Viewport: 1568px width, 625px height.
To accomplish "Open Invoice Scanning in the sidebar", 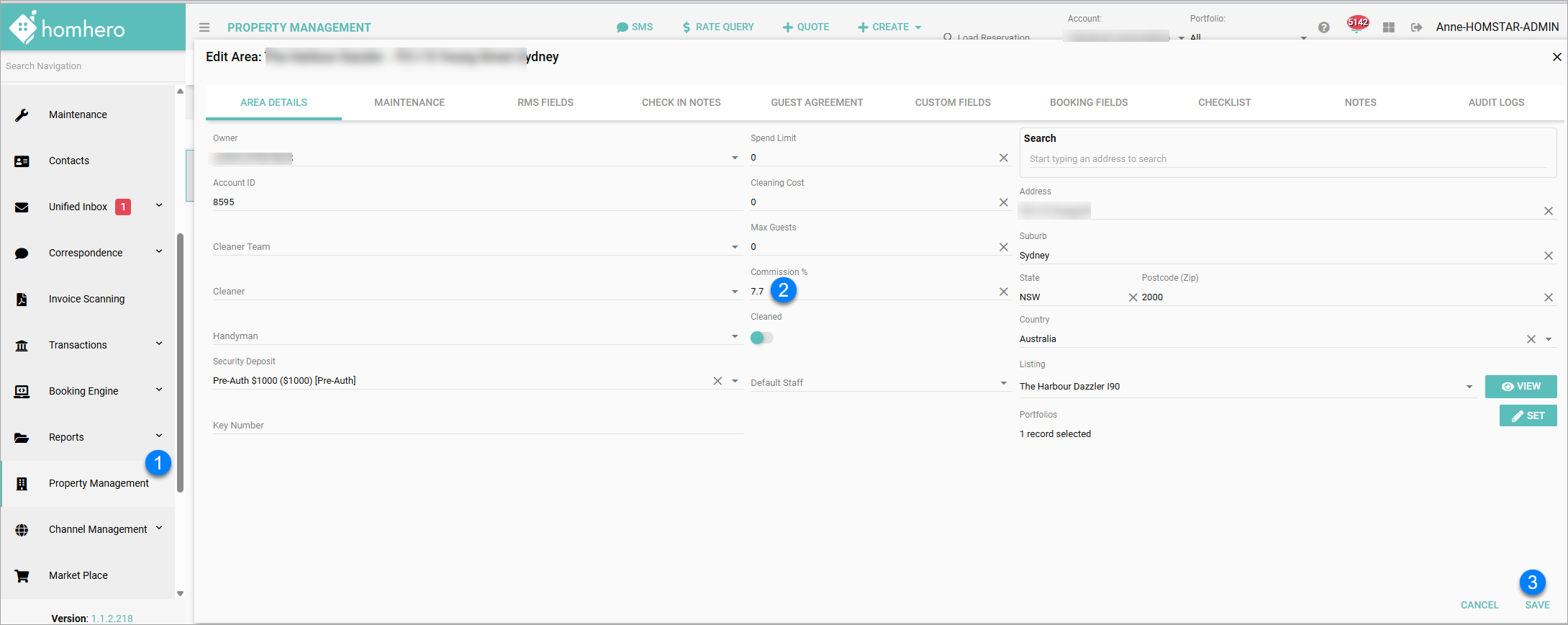I will coord(86,299).
